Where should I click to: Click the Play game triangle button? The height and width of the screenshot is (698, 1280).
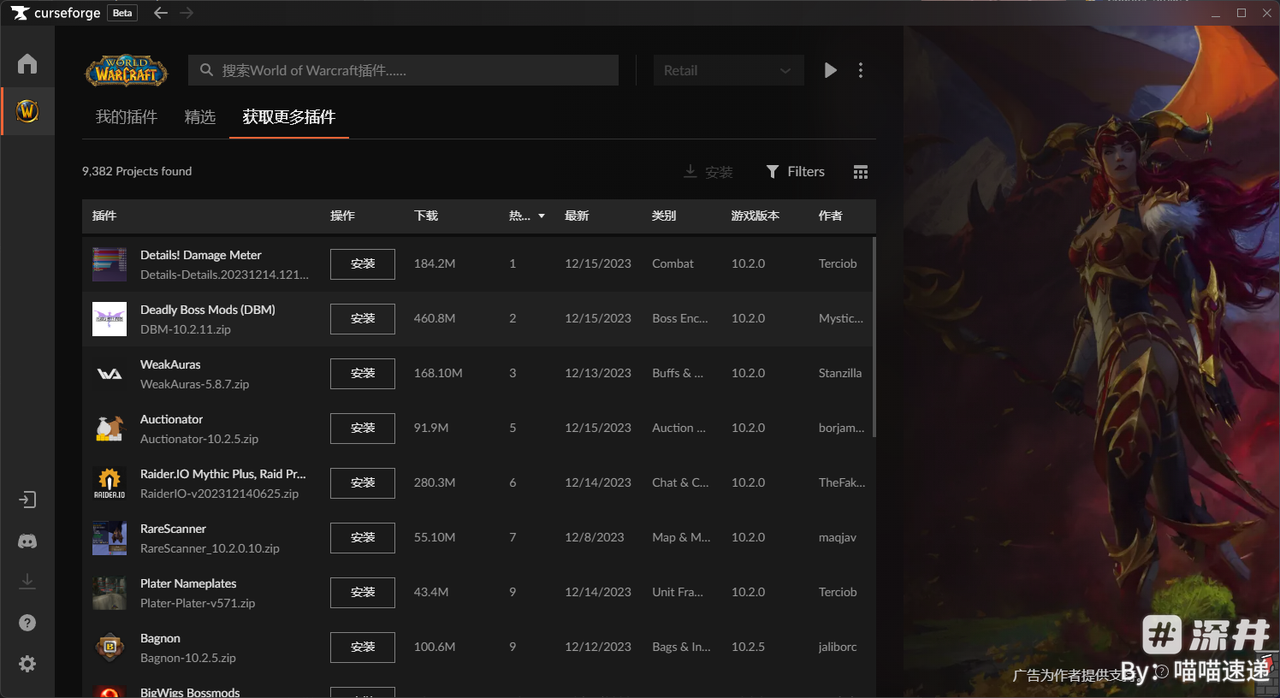click(830, 70)
